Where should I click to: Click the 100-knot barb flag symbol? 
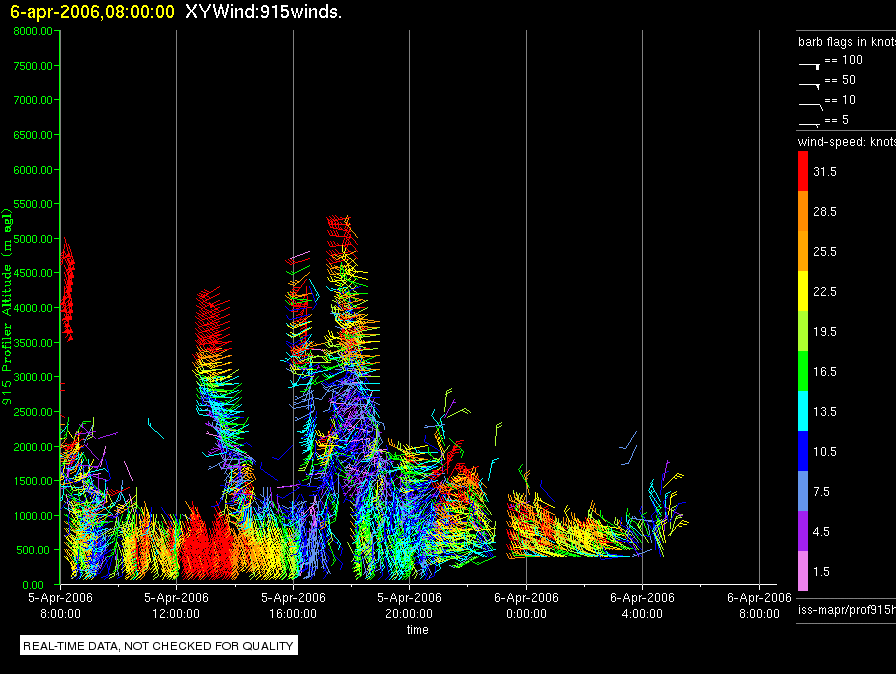(809, 62)
